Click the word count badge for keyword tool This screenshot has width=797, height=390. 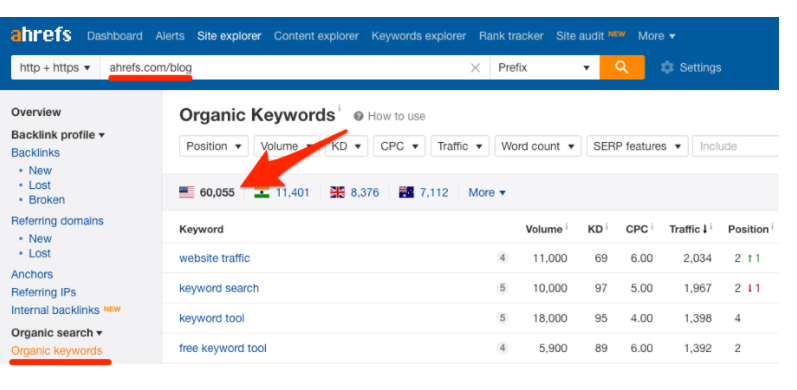pos(502,318)
